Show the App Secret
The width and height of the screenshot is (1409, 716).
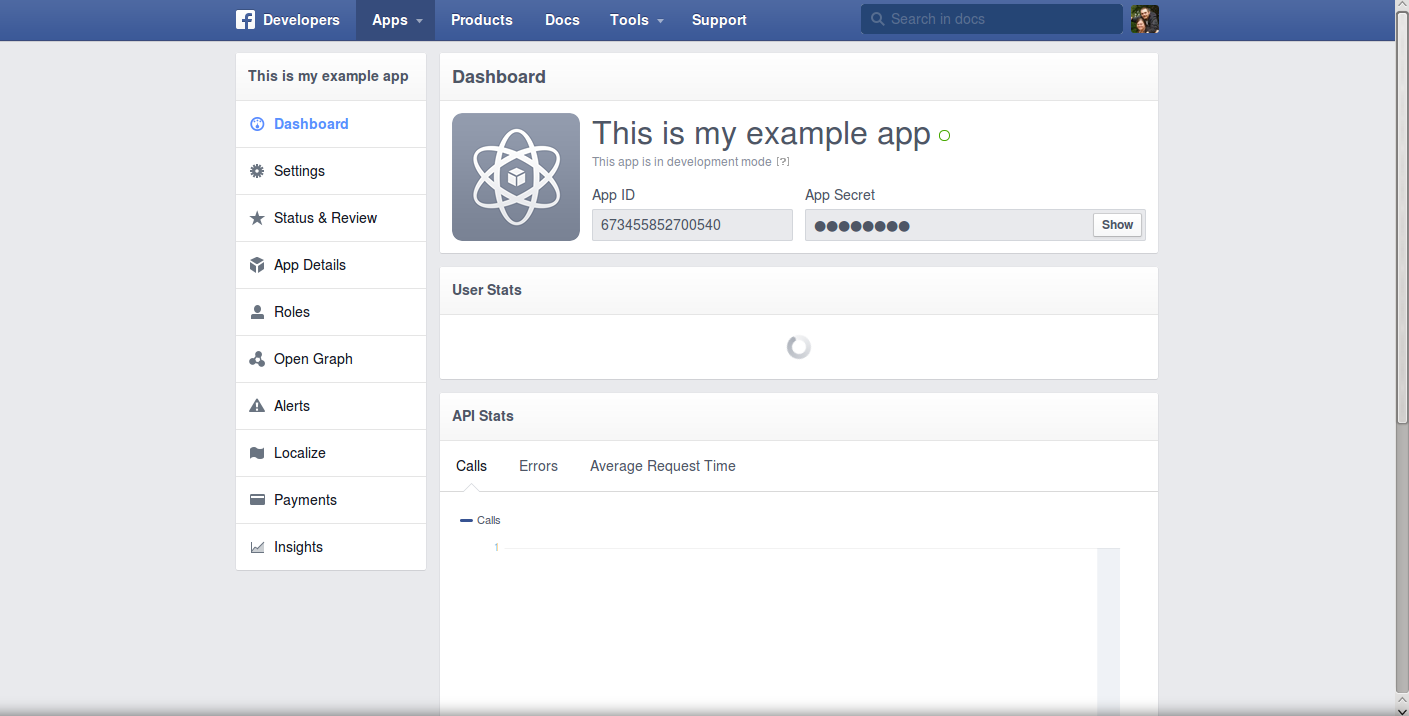point(1117,225)
